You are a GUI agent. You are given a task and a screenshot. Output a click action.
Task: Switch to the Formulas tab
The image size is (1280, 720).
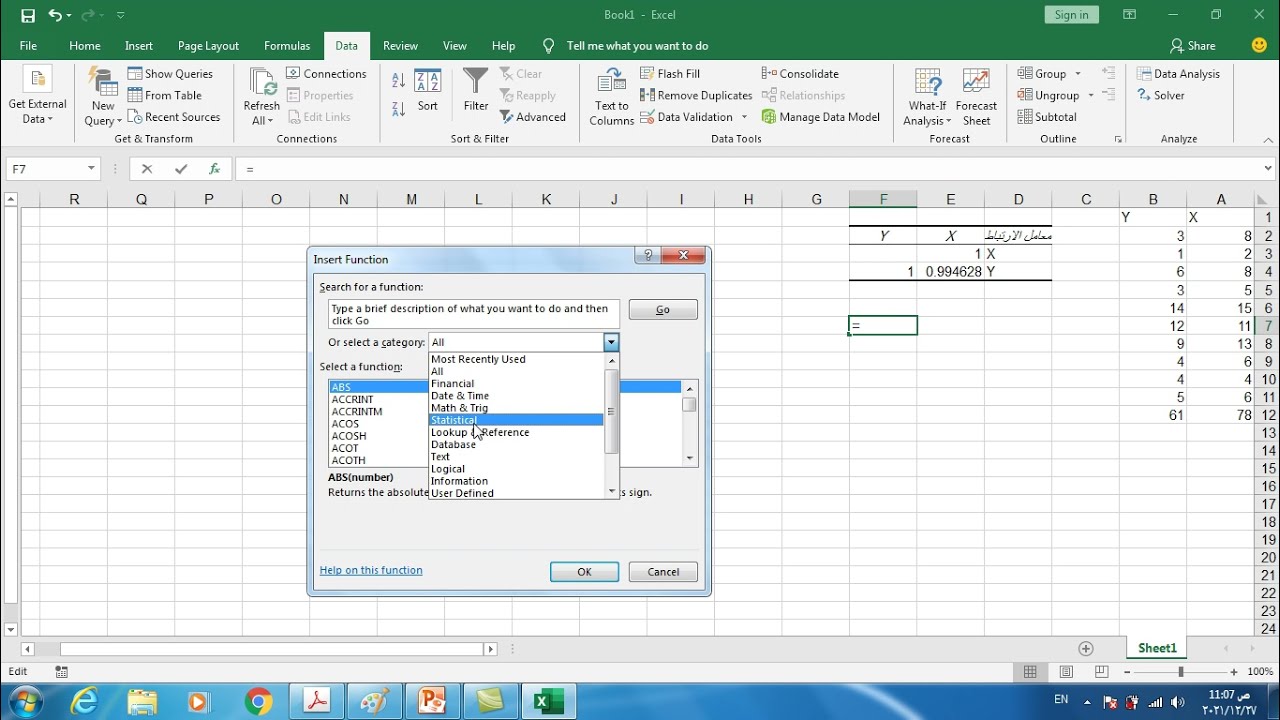coord(287,46)
